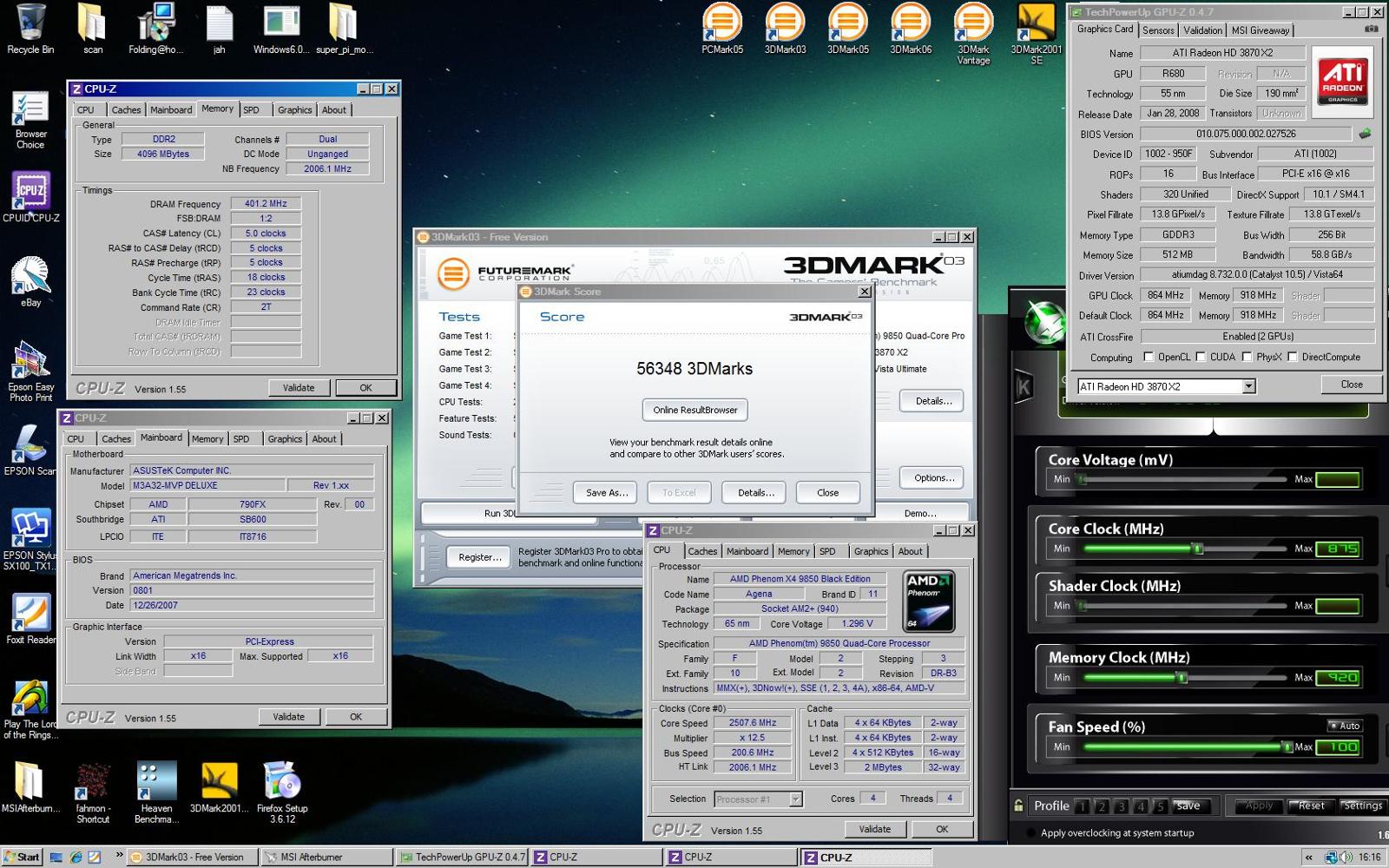Open the Validation tab in GPU-Z
The image size is (1389, 868).
pyautogui.click(x=1202, y=30)
